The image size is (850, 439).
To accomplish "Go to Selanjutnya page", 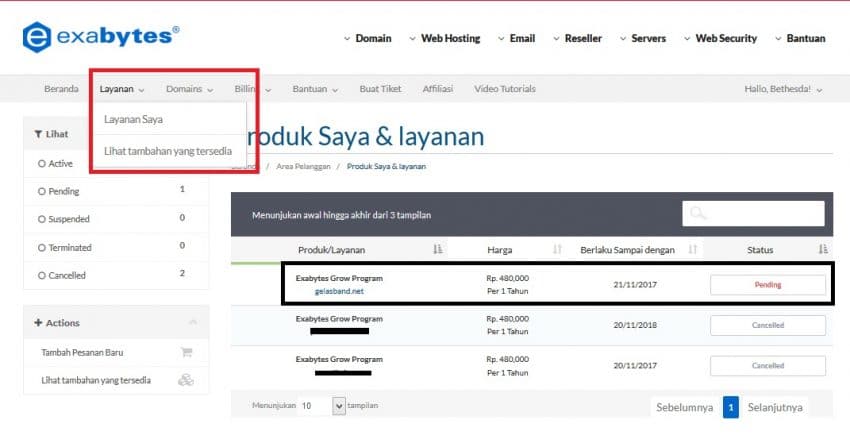I will (775, 407).
